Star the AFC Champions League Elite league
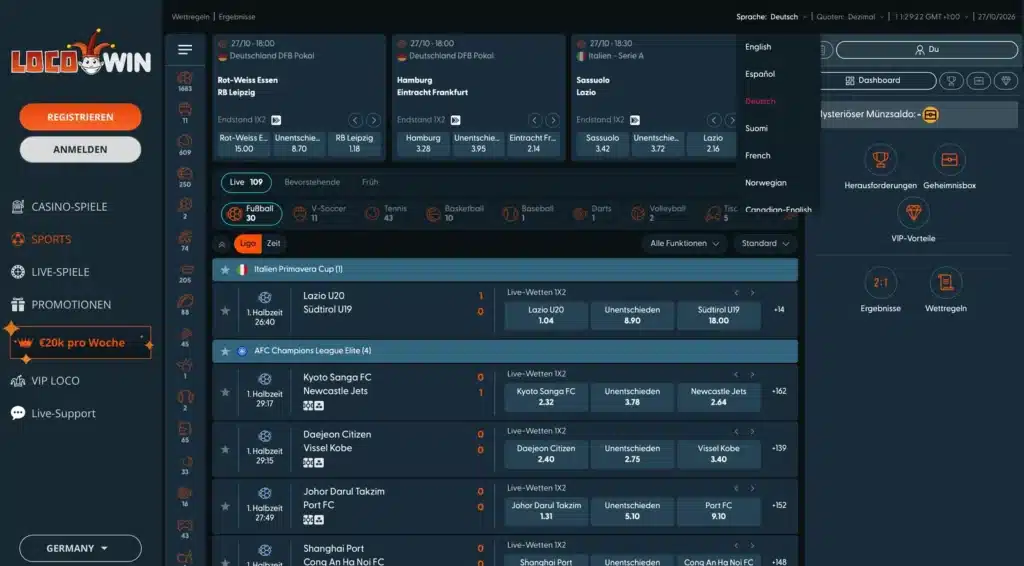 click(x=225, y=351)
